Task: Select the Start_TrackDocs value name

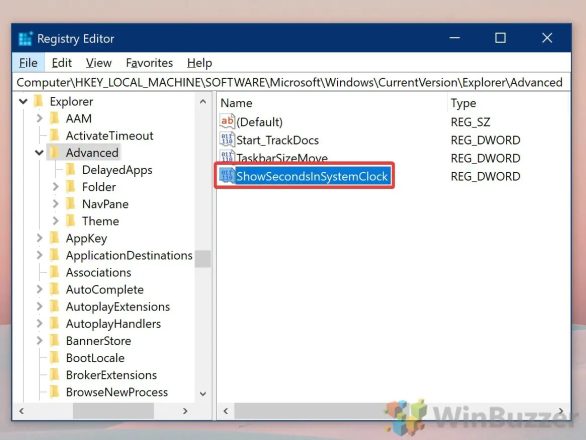Action: pyautogui.click(x=277, y=140)
